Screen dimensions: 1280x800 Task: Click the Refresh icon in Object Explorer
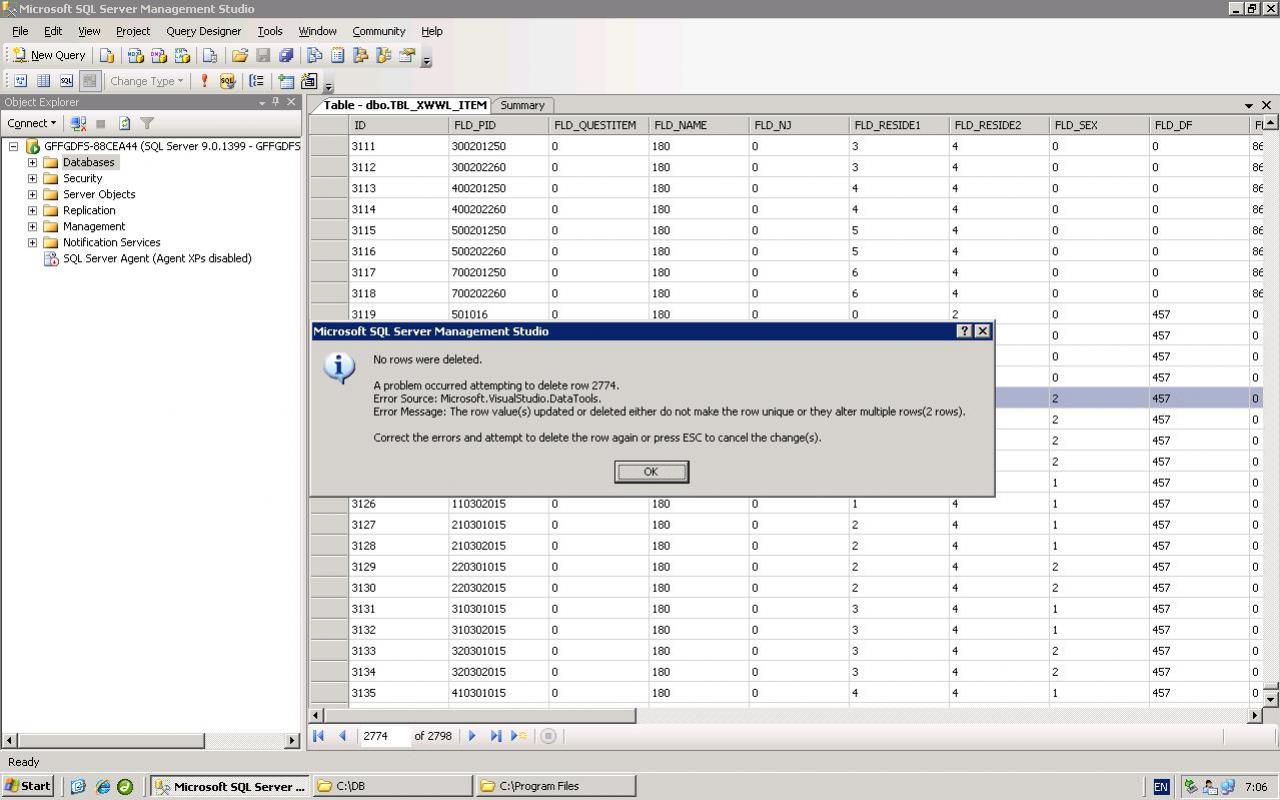124,123
